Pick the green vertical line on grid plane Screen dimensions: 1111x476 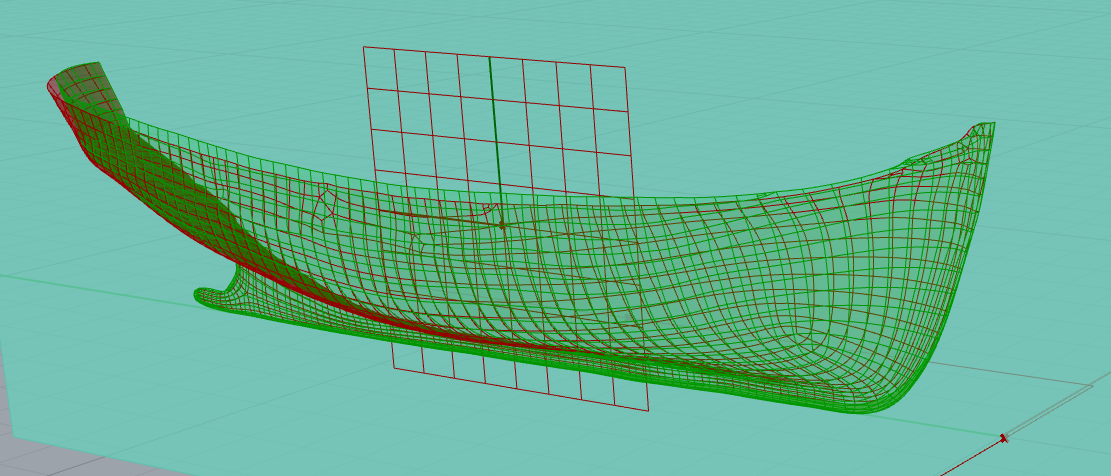click(x=495, y=142)
